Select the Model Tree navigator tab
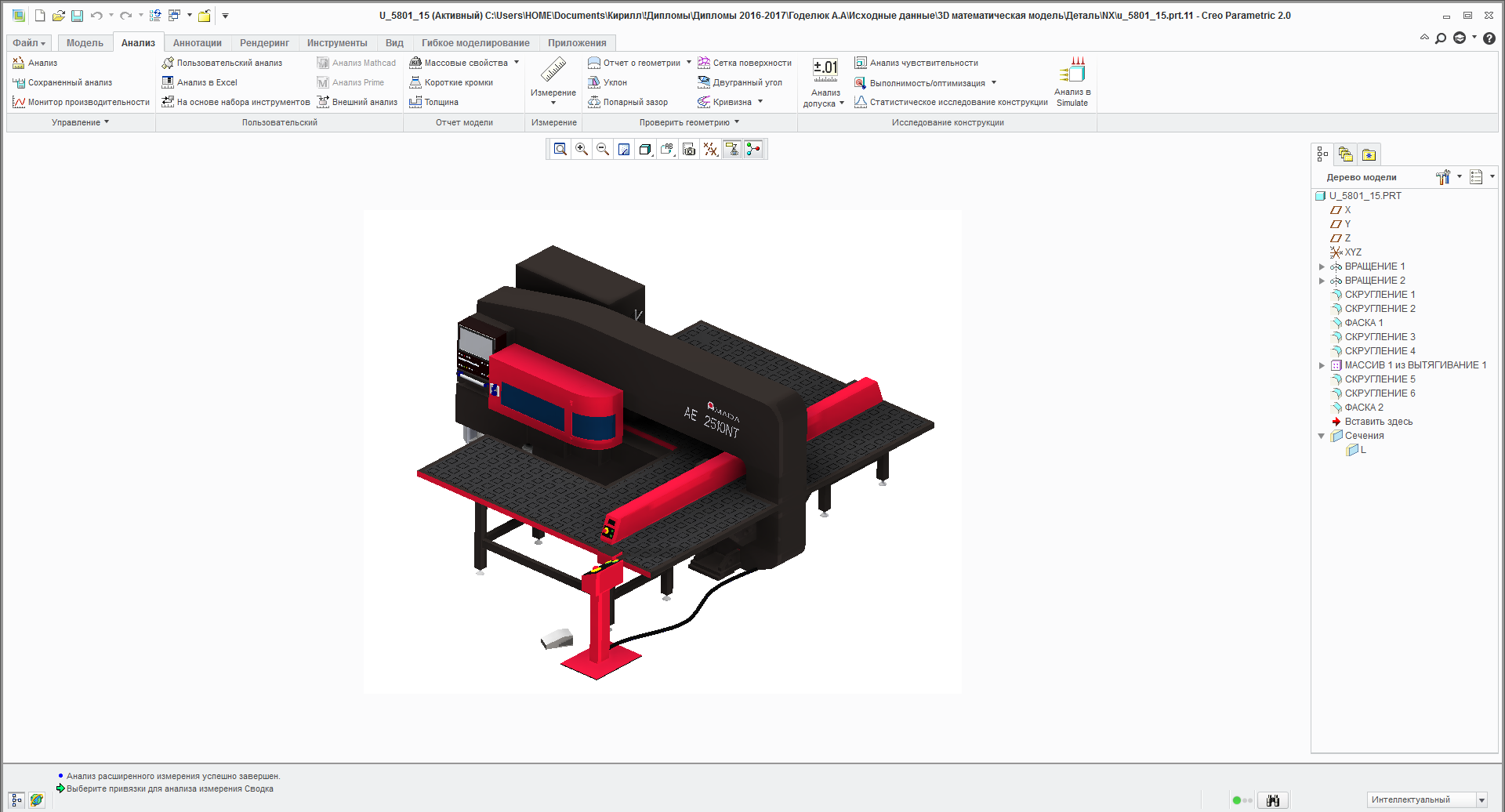This screenshot has width=1505, height=812. tap(1323, 154)
